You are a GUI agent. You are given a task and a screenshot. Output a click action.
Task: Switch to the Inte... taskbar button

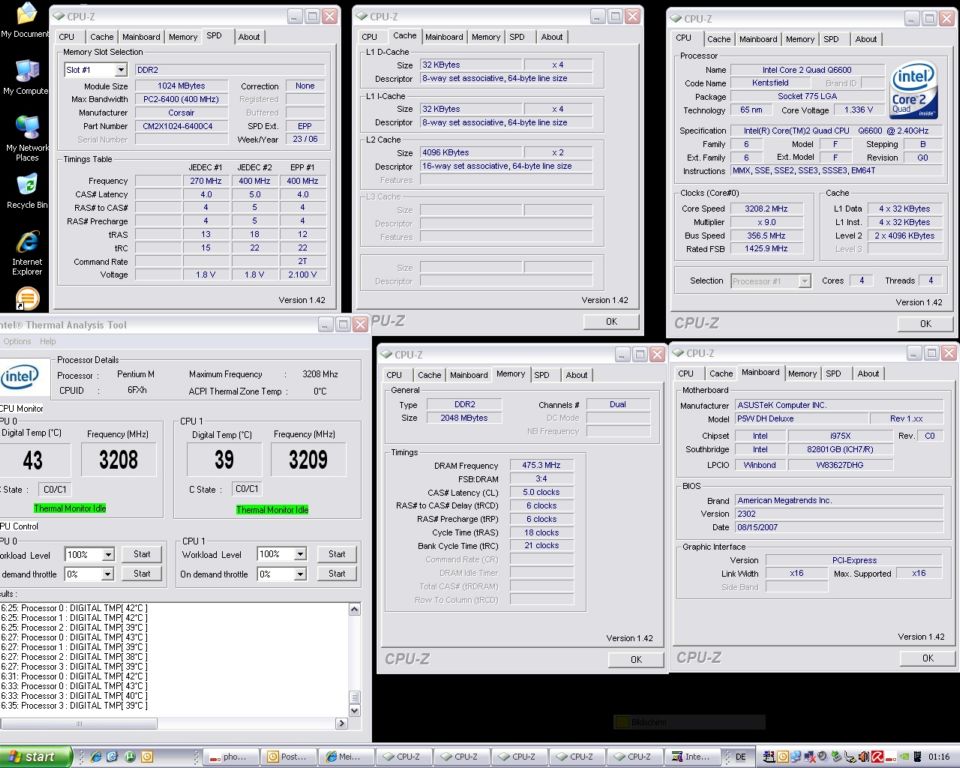click(692, 757)
